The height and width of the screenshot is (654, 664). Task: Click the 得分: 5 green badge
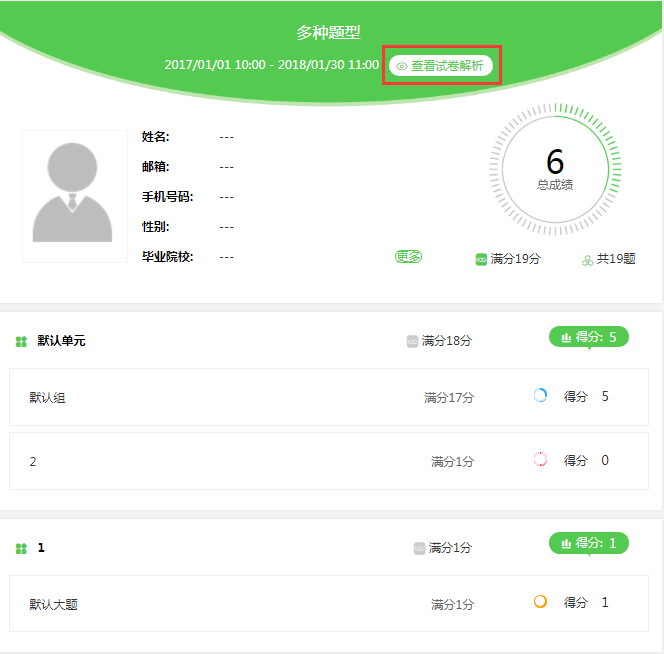pyautogui.click(x=589, y=337)
